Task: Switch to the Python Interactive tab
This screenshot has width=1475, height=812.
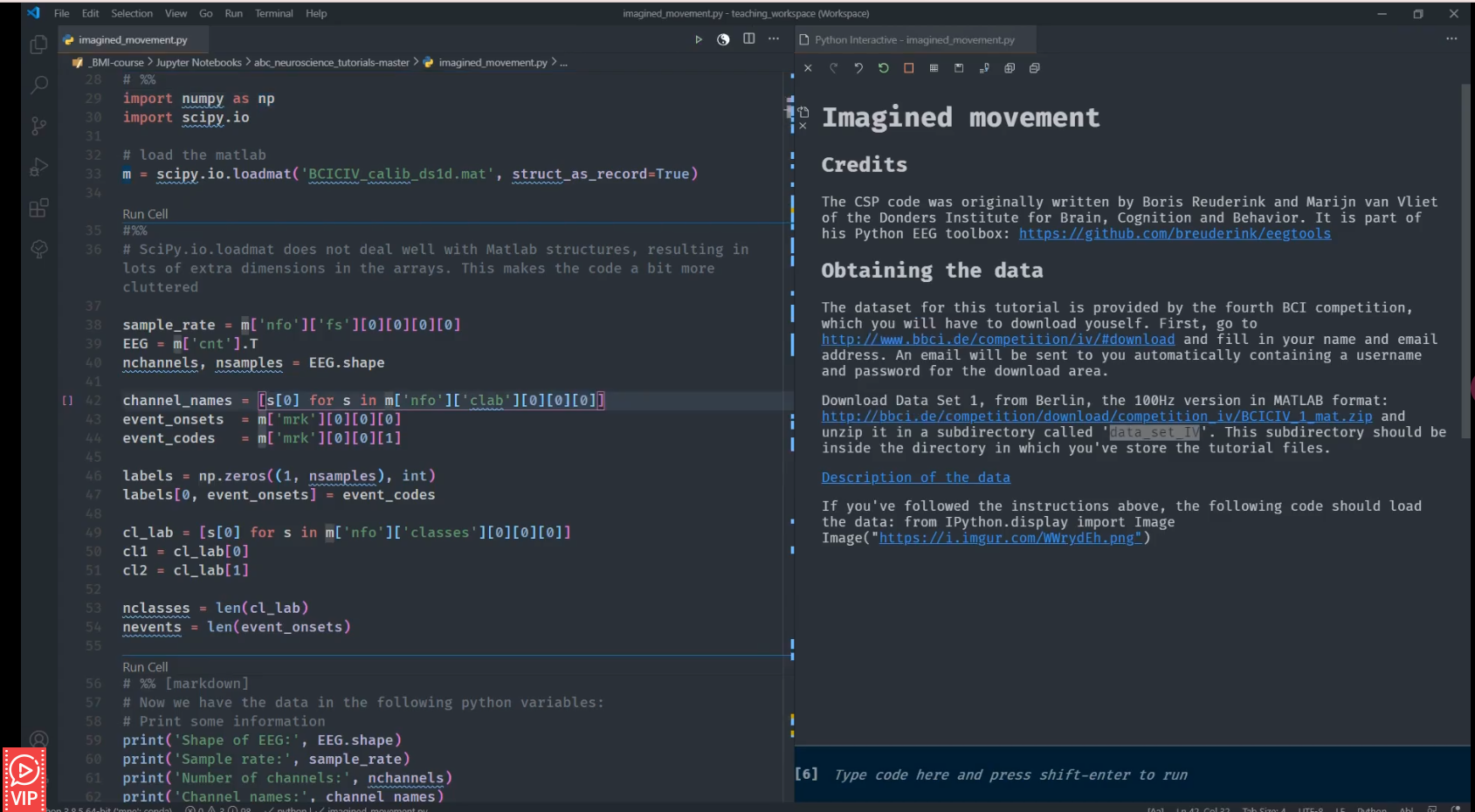Action: click(913, 40)
